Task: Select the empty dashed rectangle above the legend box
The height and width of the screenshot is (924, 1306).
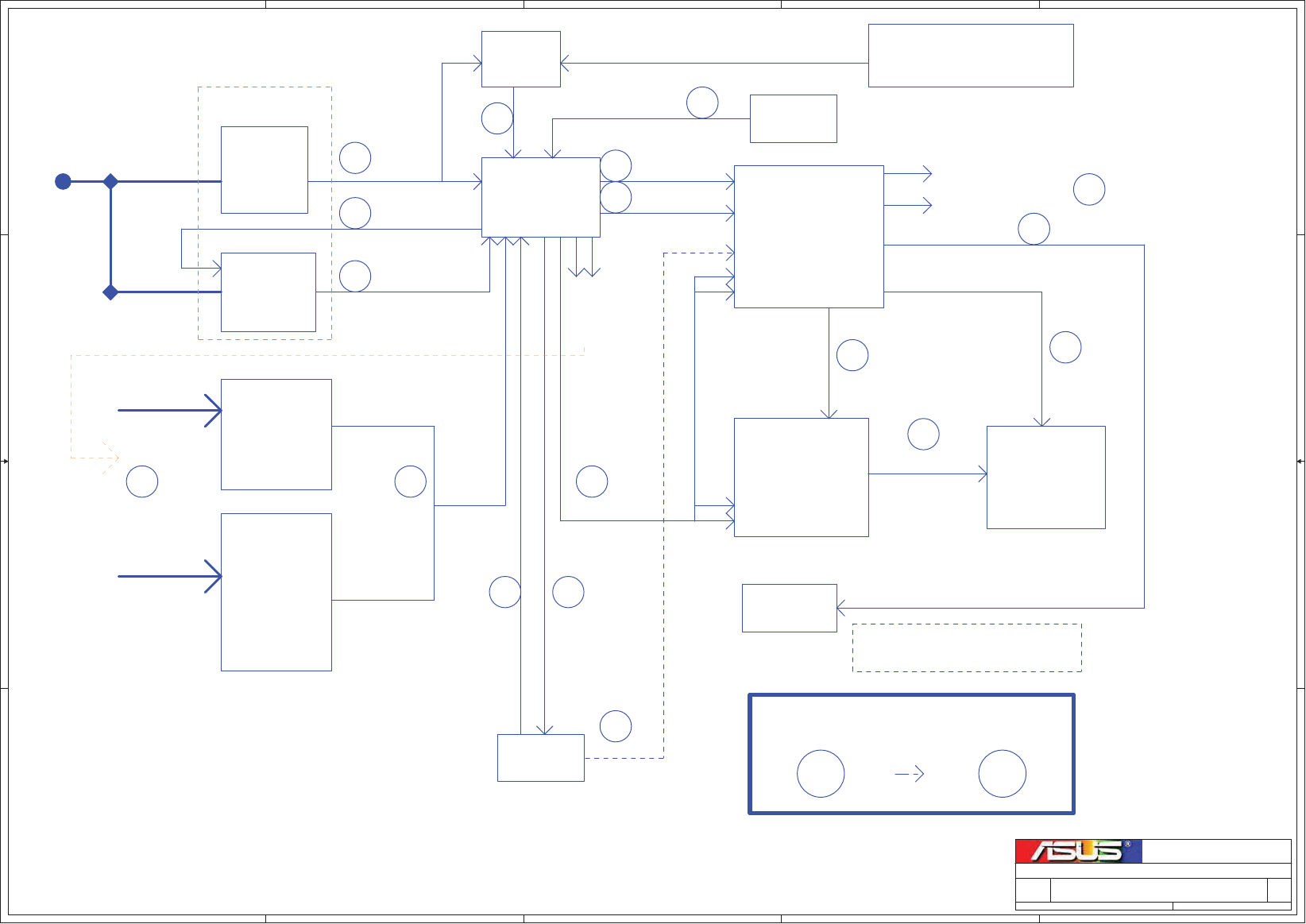Action: [x=967, y=648]
